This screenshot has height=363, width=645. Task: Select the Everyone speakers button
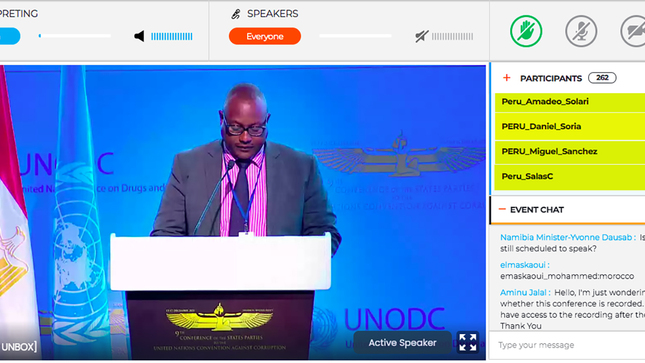265,36
